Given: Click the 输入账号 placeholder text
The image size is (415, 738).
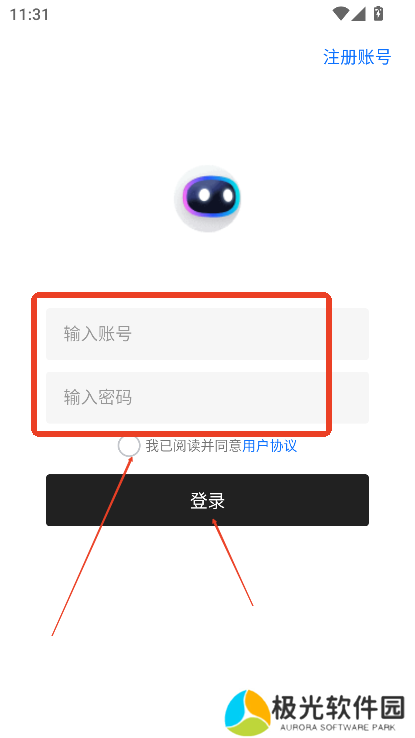Looking at the screenshot, I should click(98, 334).
